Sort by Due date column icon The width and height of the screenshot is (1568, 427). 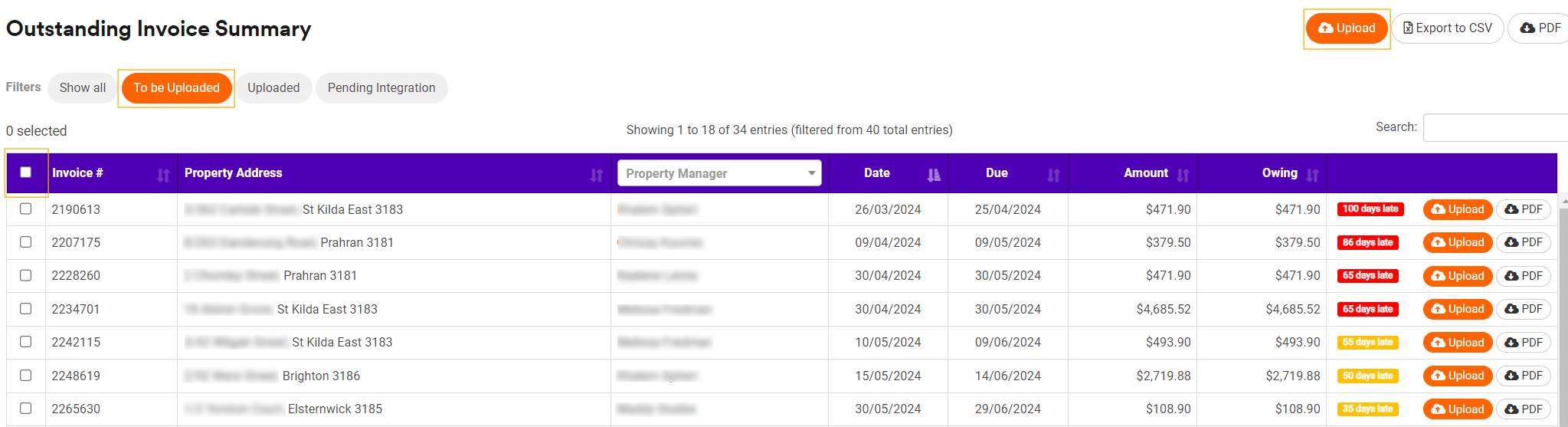point(1053,175)
